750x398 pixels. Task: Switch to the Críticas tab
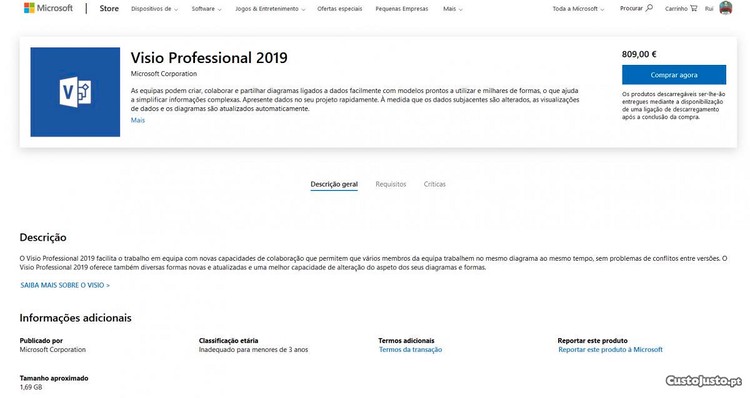click(x=435, y=184)
